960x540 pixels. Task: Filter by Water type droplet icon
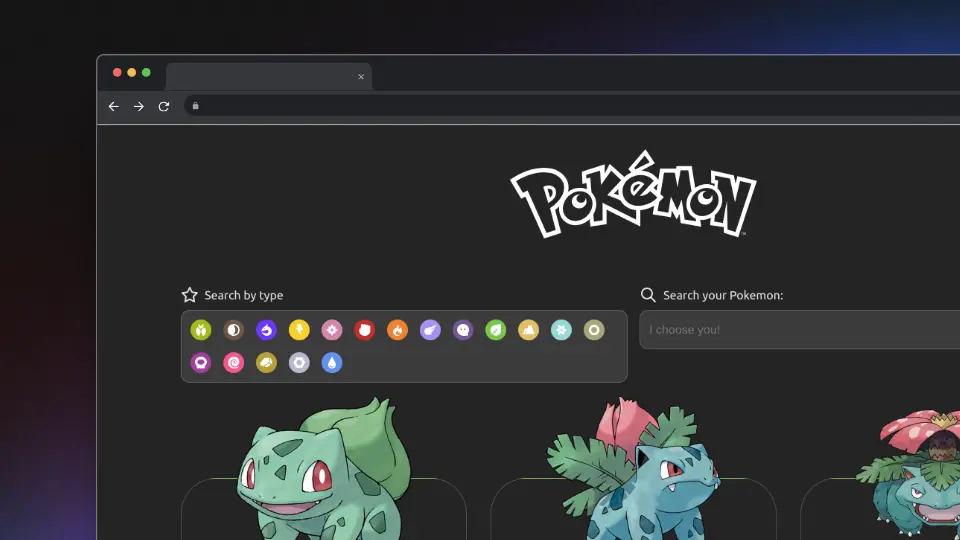pos(332,362)
